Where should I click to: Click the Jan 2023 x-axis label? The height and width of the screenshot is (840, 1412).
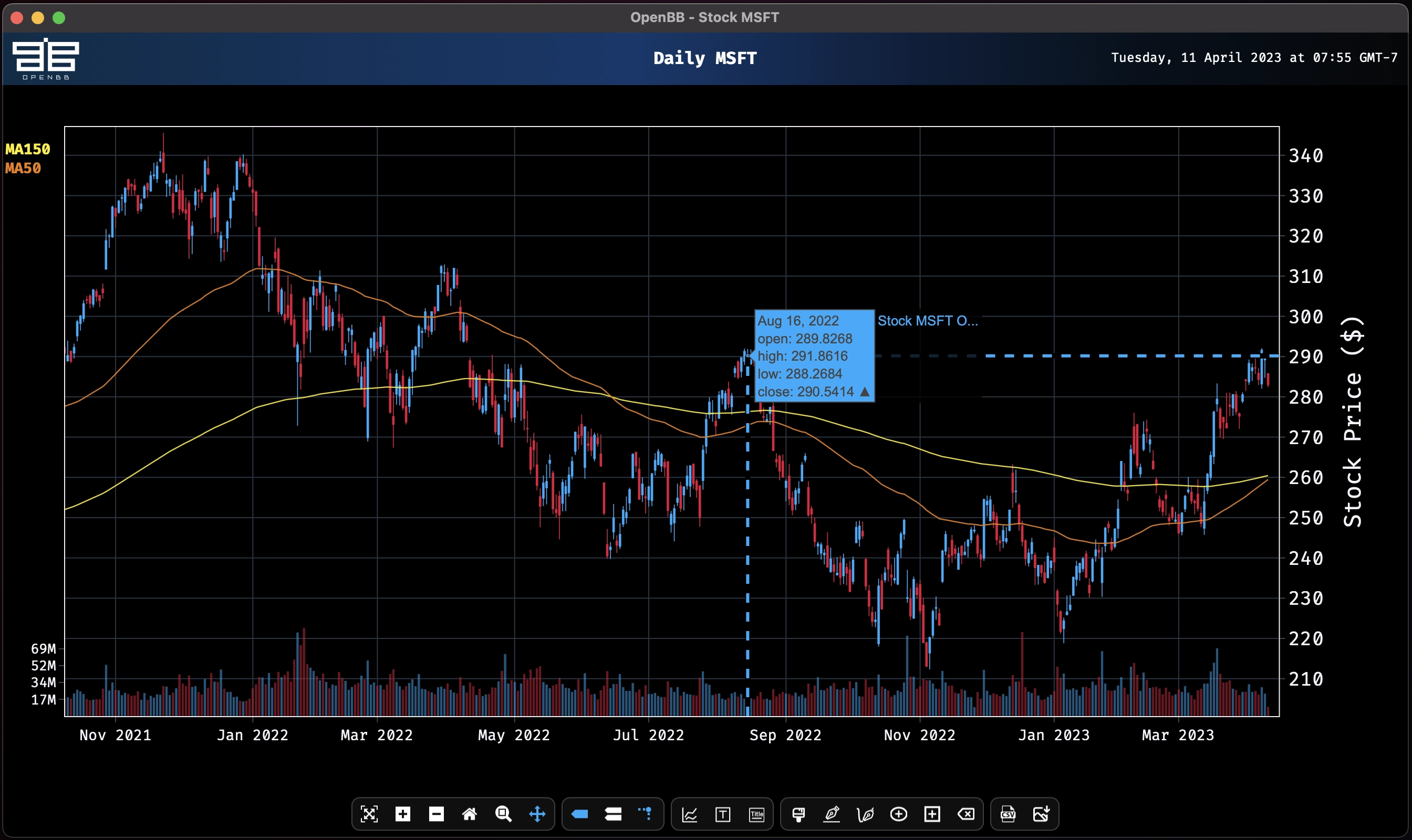click(x=1054, y=736)
